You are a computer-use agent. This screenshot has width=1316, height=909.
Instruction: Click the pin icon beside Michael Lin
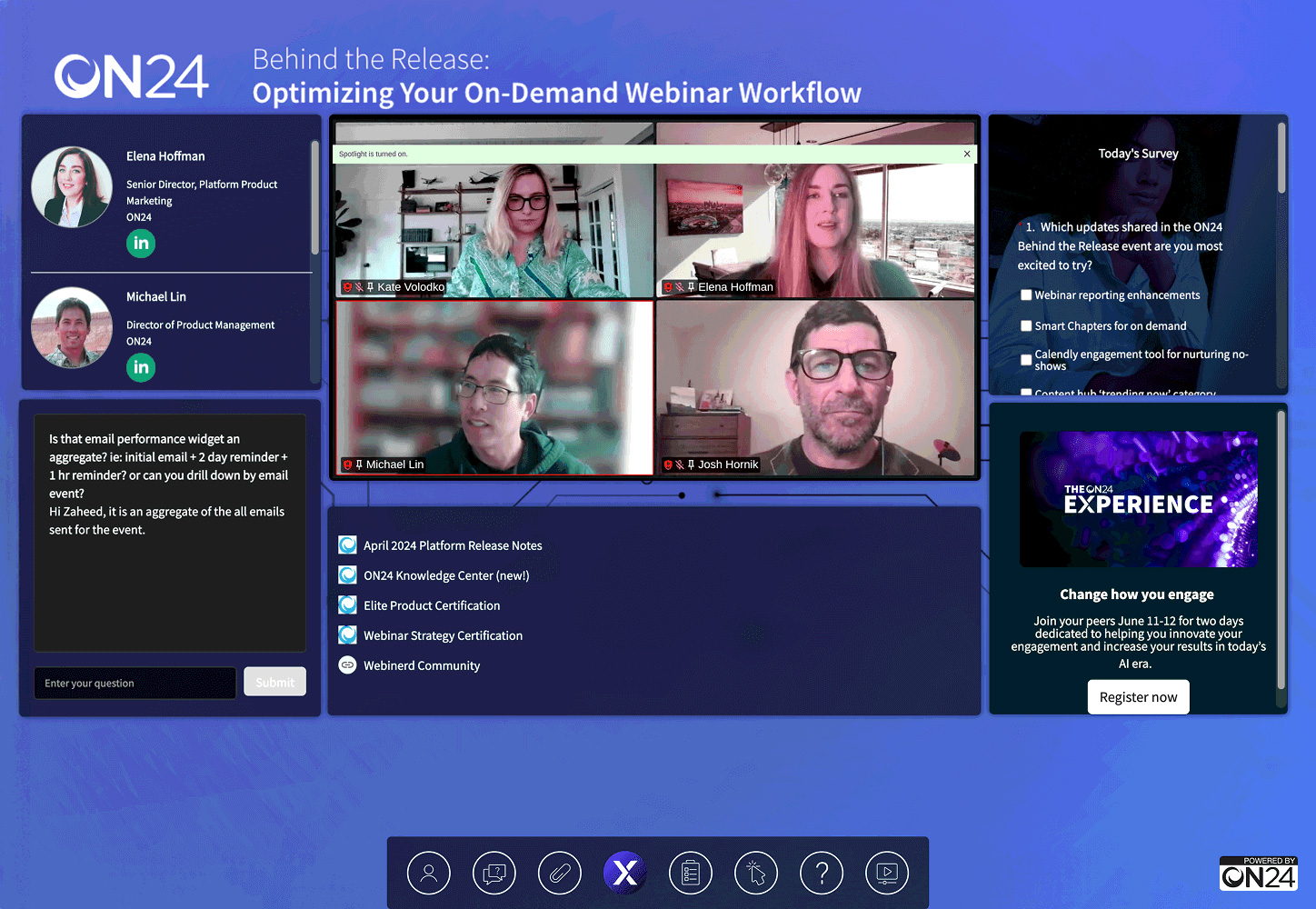(359, 464)
